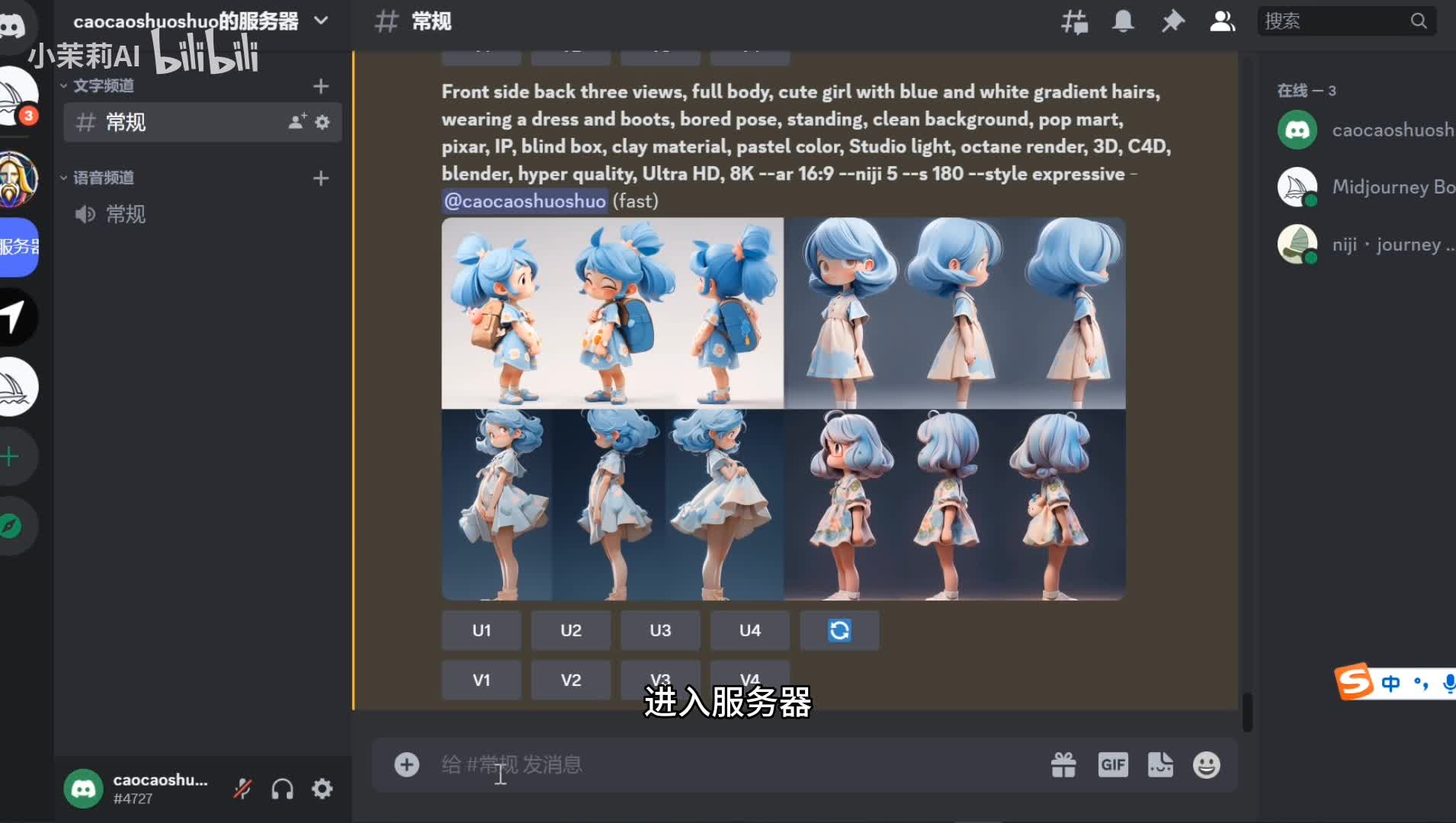Show pinned messages with pin icon
This screenshot has height=823, width=1456.
coord(1172,21)
